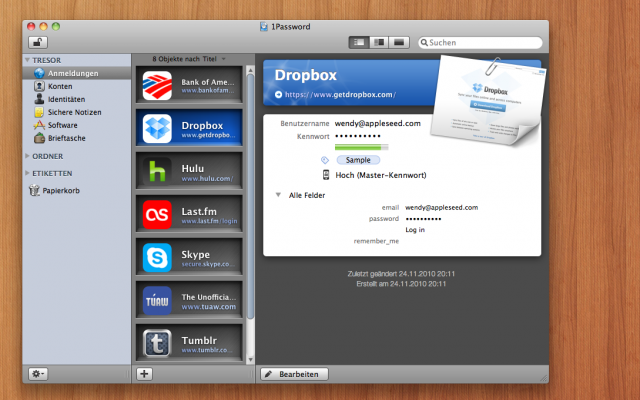This screenshot has width=640, height=400.
Task: Add a new item with plus button
Action: pyautogui.click(x=144, y=374)
